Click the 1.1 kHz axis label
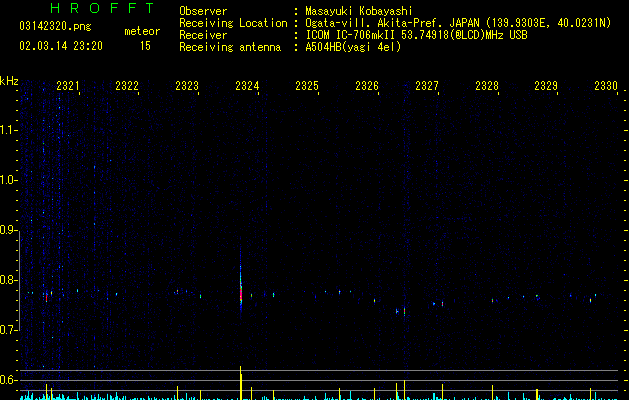This screenshot has height=400, width=629. tap(9, 130)
